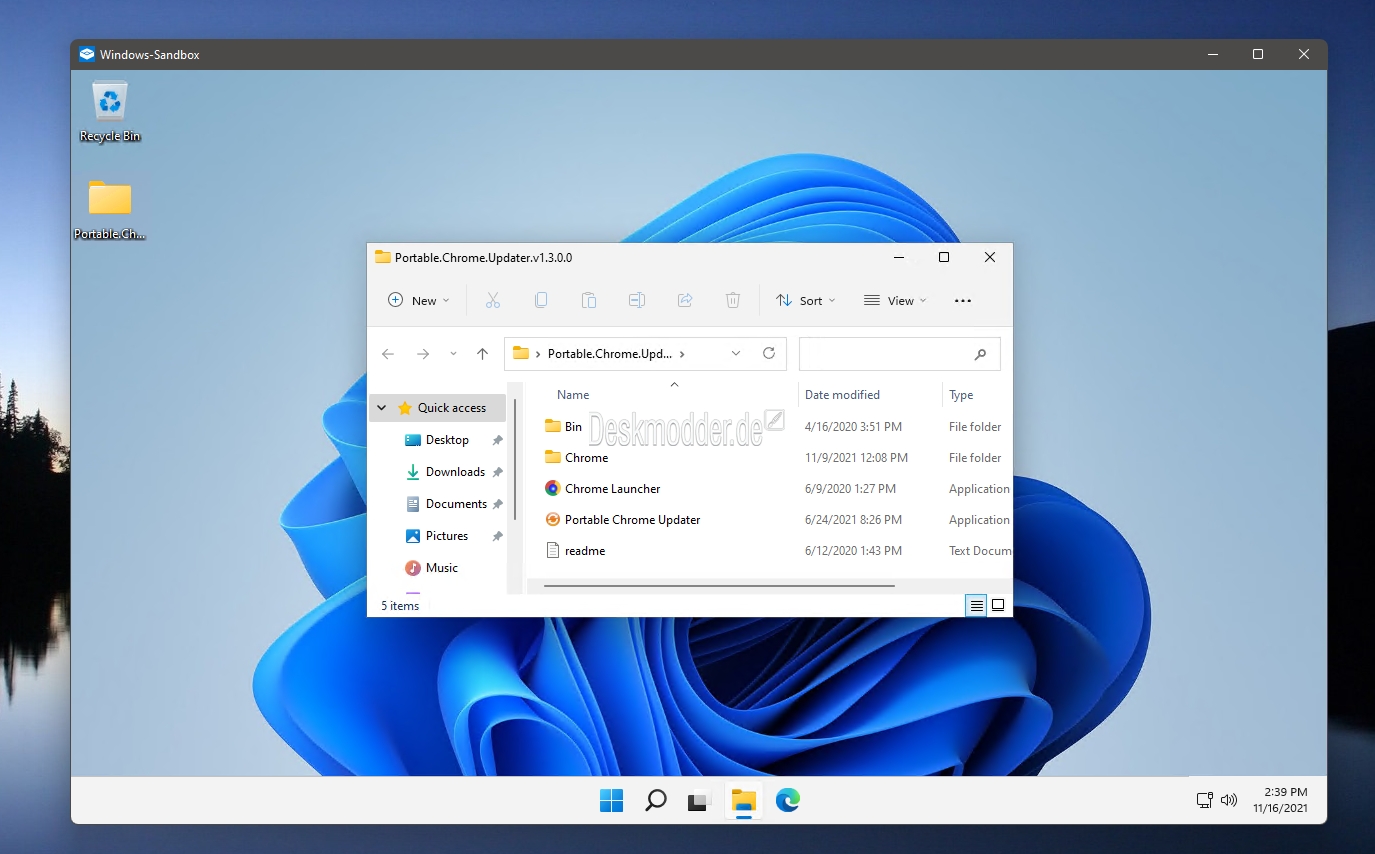This screenshot has width=1375, height=854.
Task: Open the See more ellipsis menu
Action: (963, 300)
